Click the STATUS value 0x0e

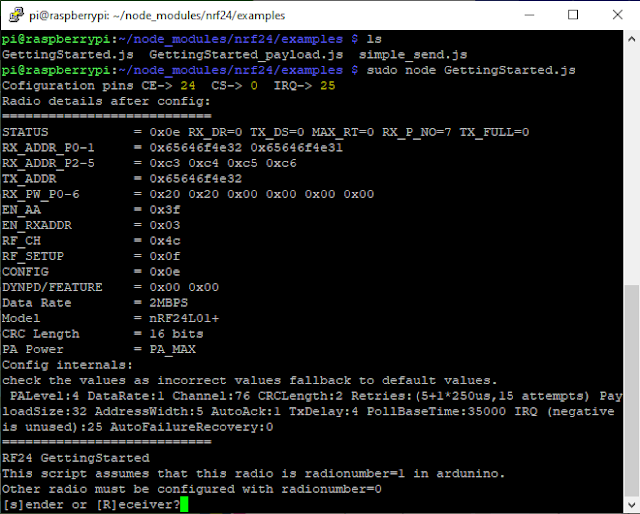click(x=164, y=132)
